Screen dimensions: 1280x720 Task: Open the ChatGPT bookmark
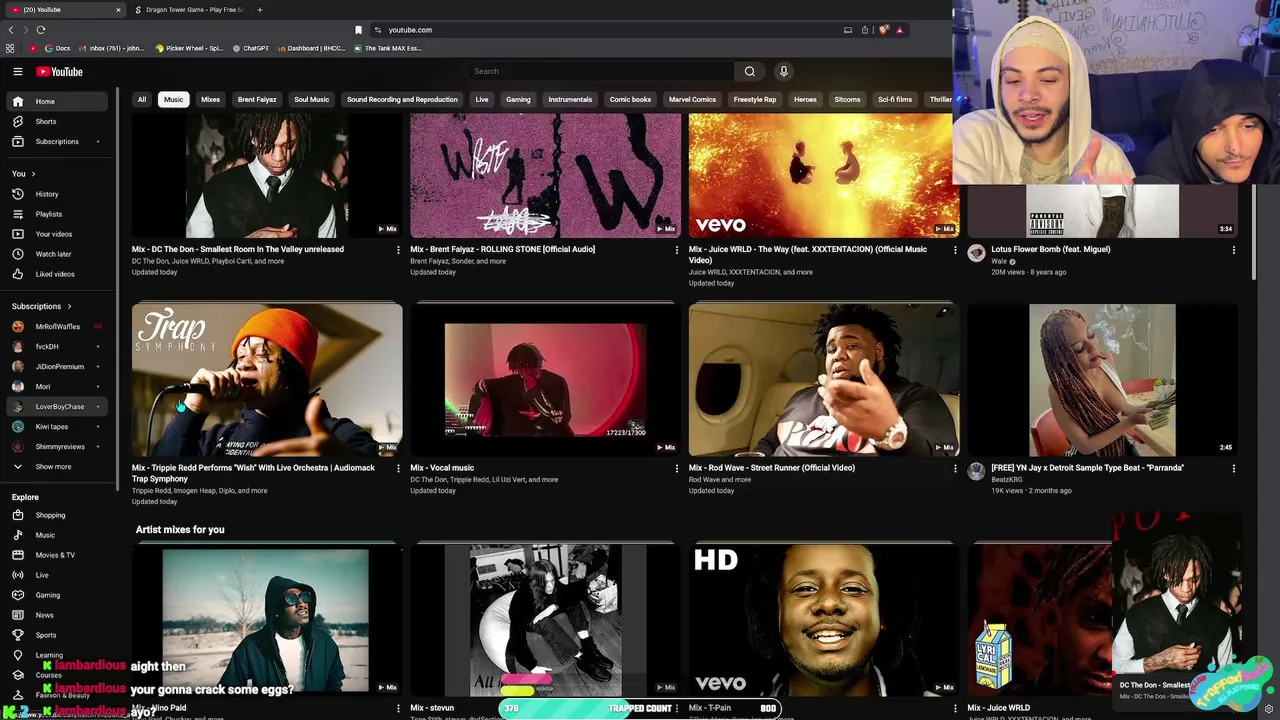251,48
